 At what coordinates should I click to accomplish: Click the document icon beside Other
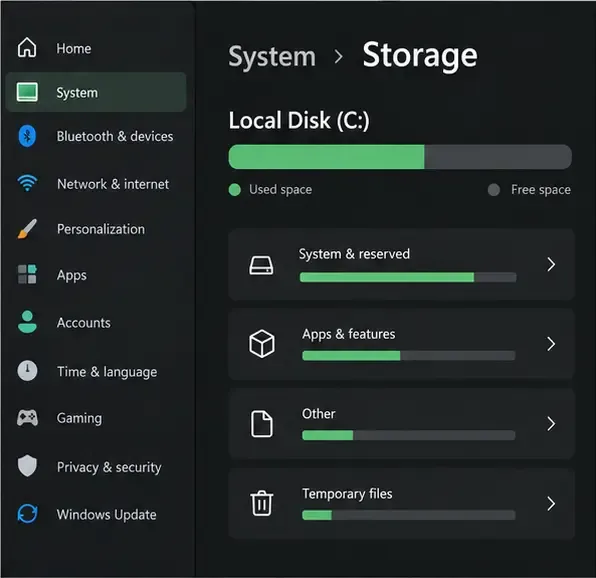pyautogui.click(x=262, y=423)
